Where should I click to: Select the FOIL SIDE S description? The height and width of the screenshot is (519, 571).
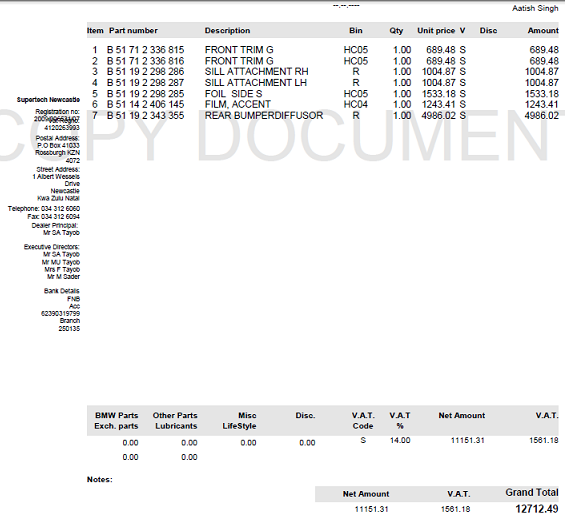coord(233,94)
